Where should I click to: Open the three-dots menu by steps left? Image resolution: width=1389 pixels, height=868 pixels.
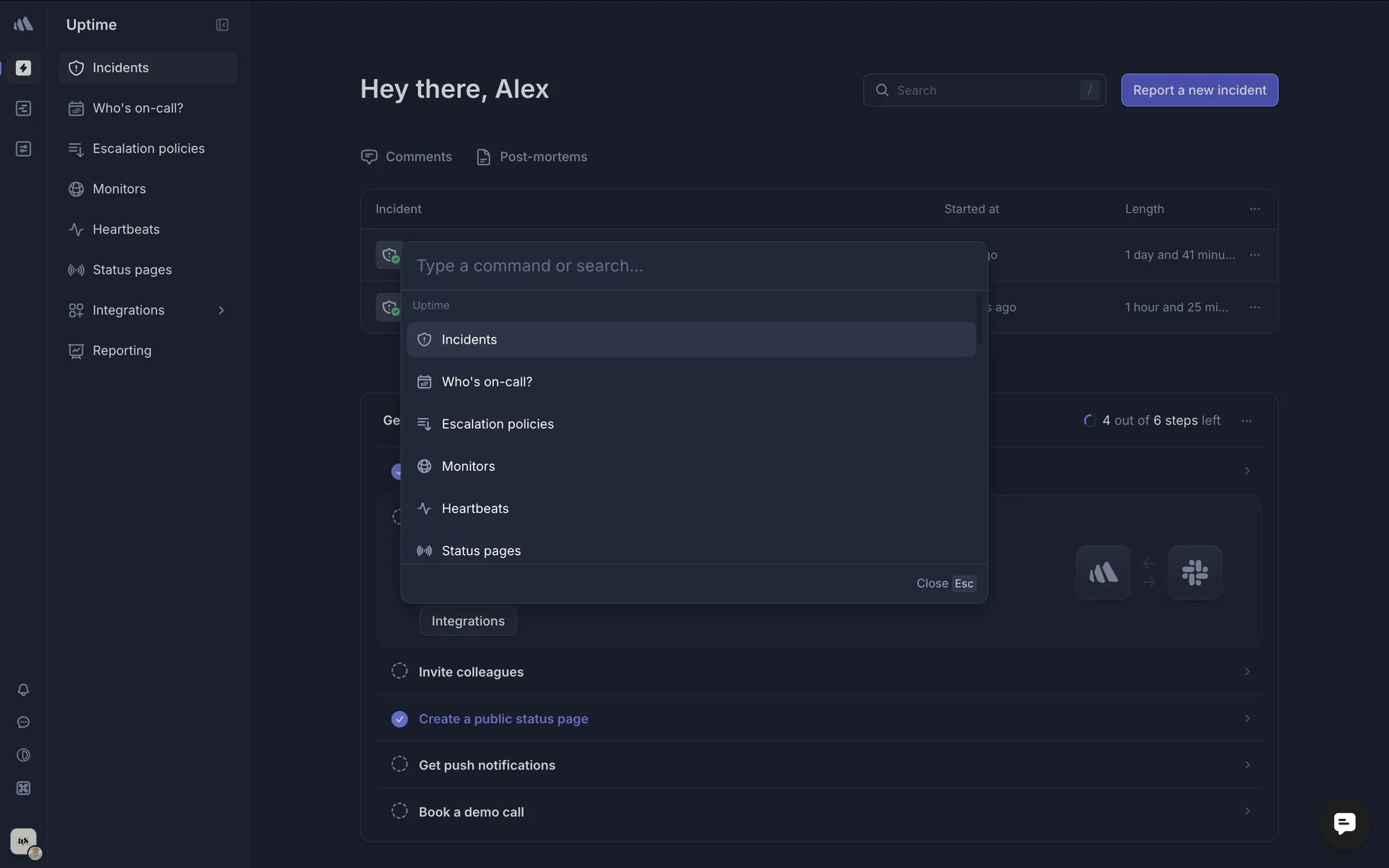click(1246, 420)
